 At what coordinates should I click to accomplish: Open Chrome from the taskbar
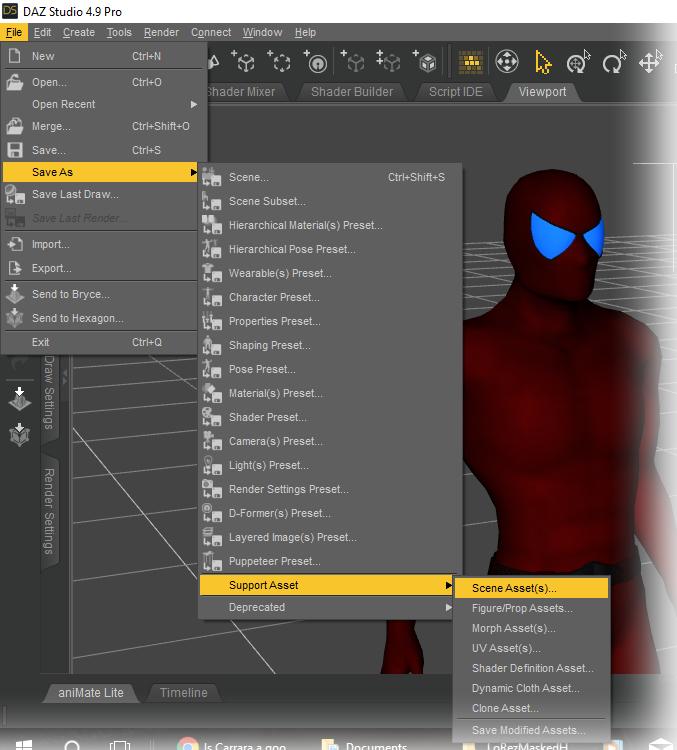click(x=188, y=744)
